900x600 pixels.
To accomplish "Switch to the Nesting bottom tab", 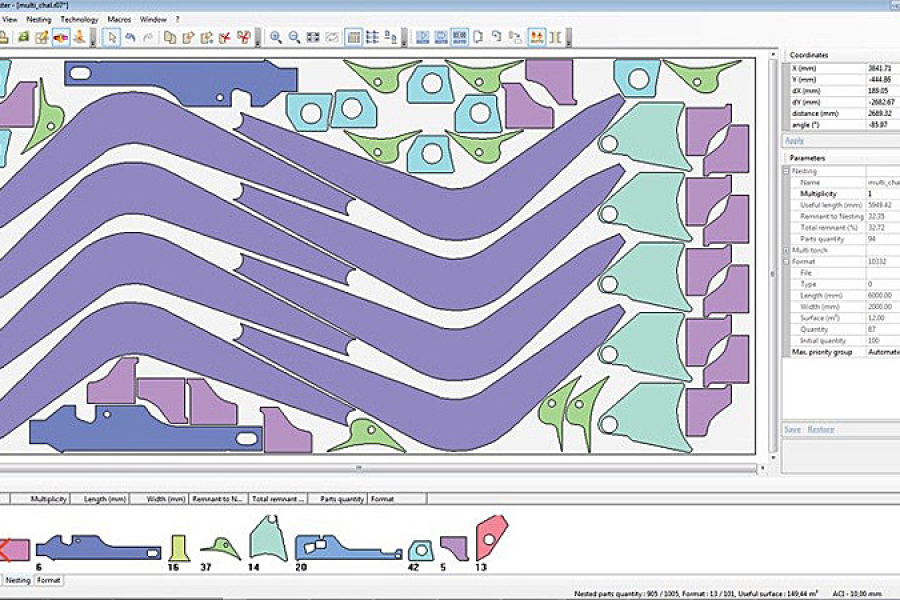I will point(18,580).
